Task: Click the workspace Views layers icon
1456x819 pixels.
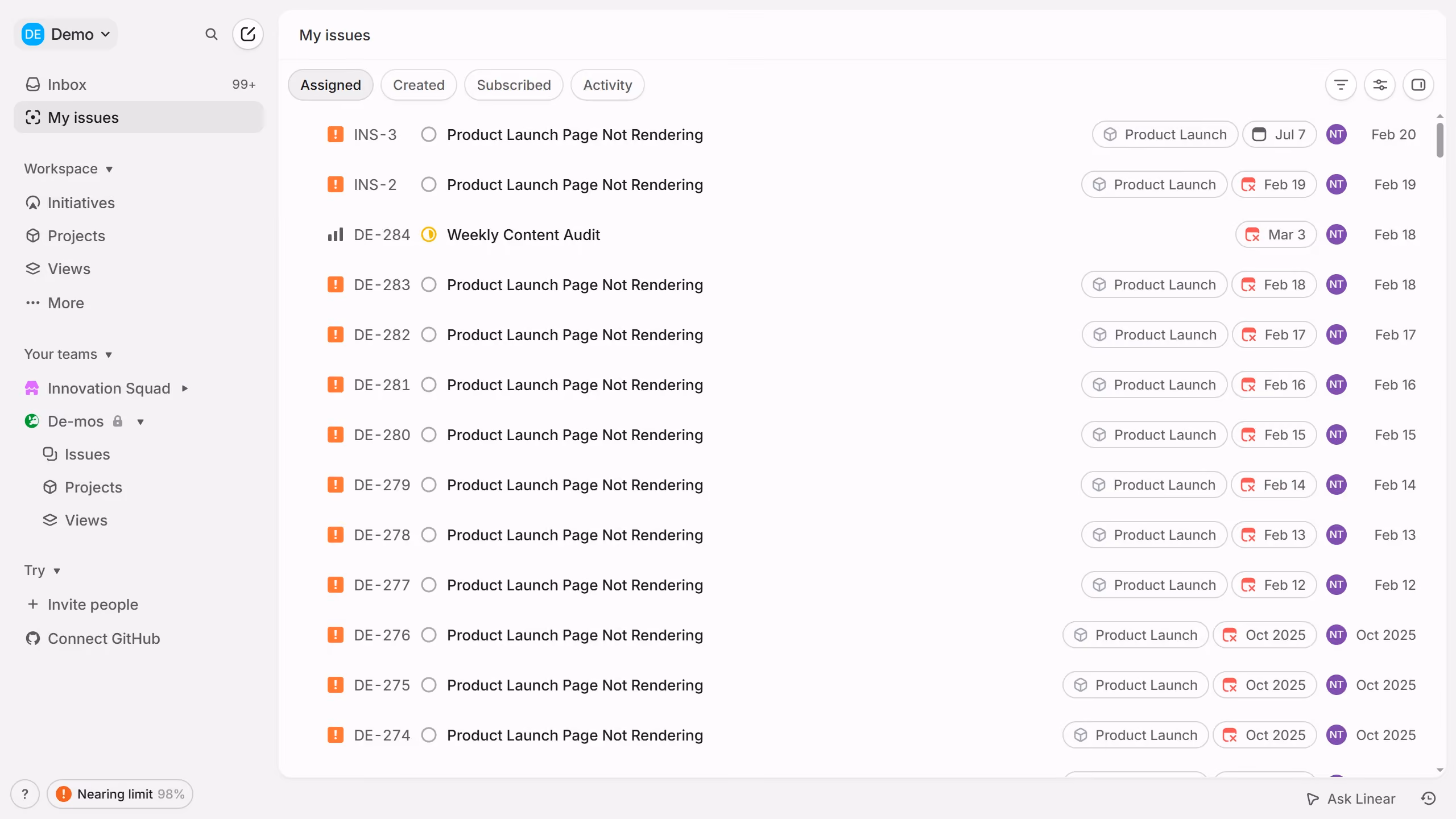Action: point(33,269)
